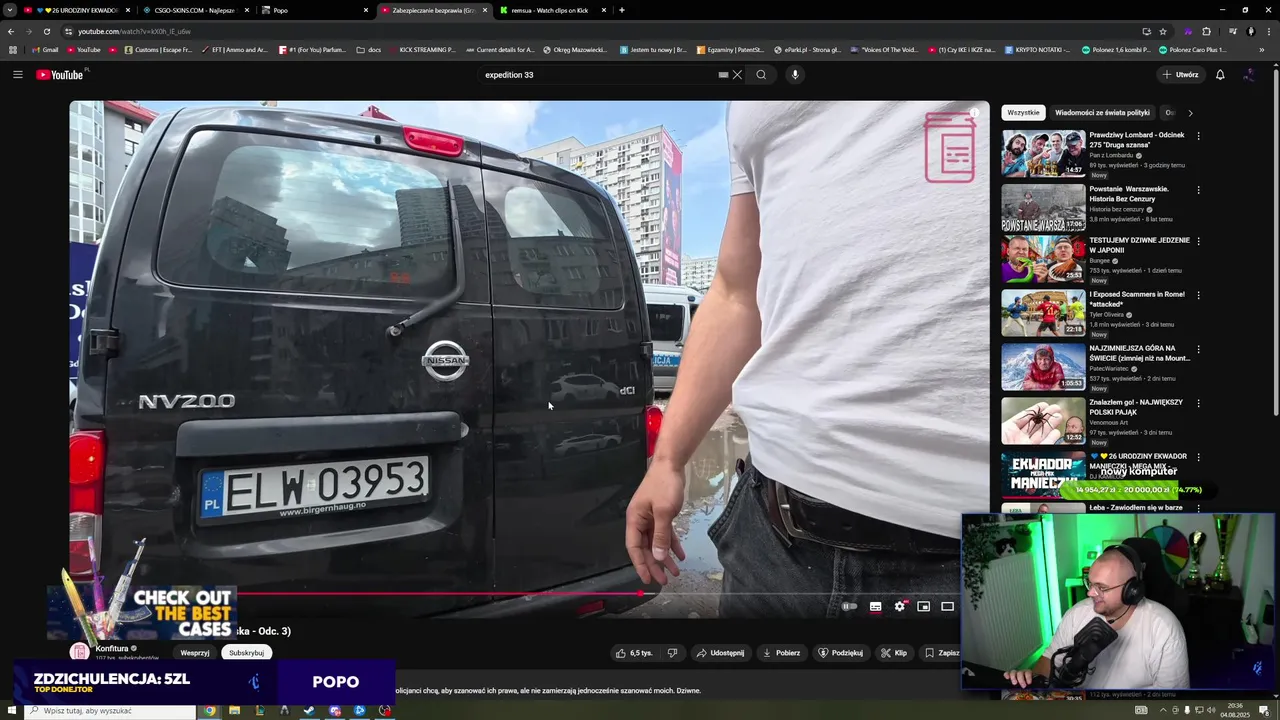Clear the search box with the X
The image size is (1280, 720).
coord(737,75)
